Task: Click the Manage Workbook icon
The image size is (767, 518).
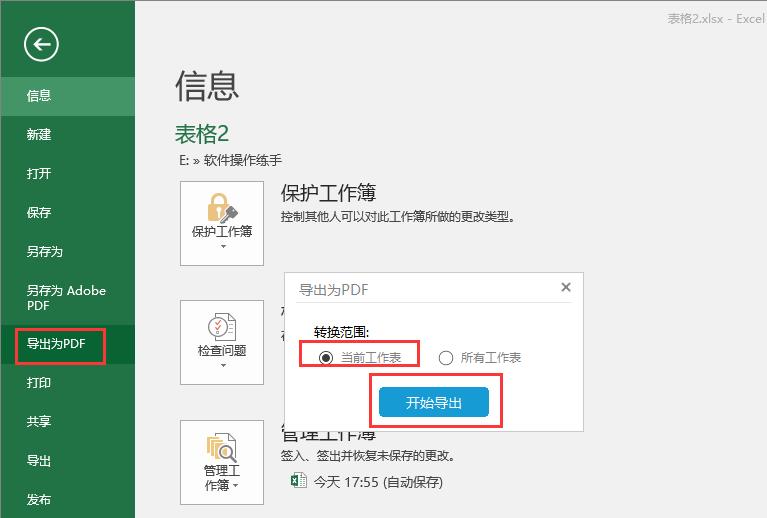Action: [221, 447]
